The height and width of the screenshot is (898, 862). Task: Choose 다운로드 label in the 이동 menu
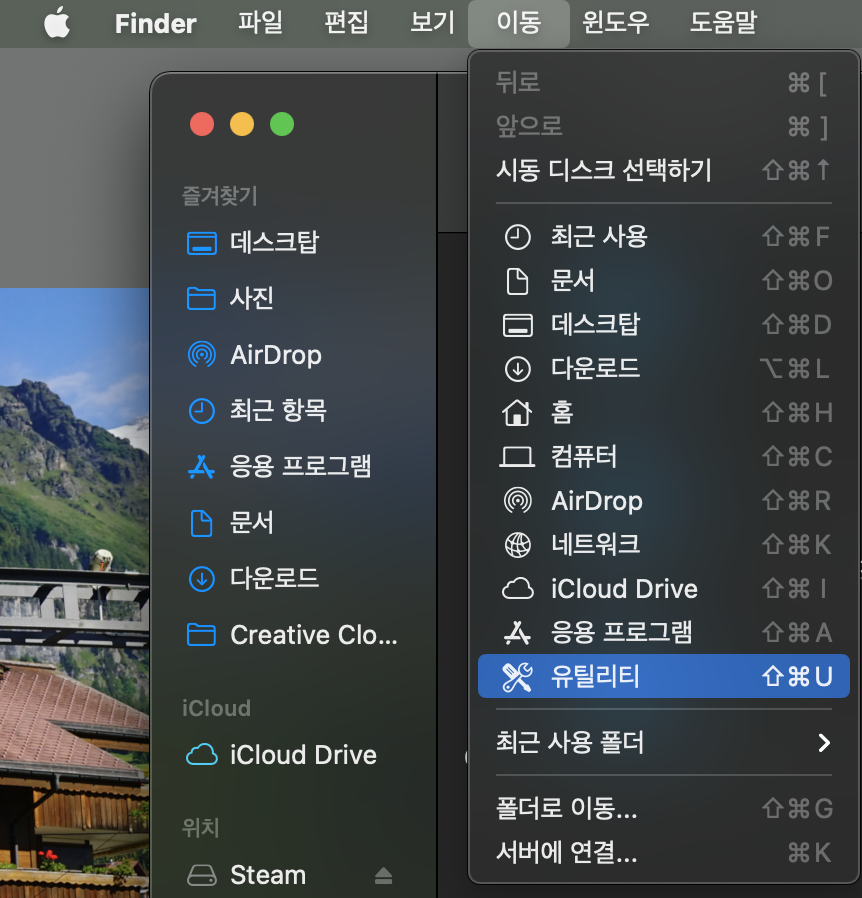click(x=595, y=369)
